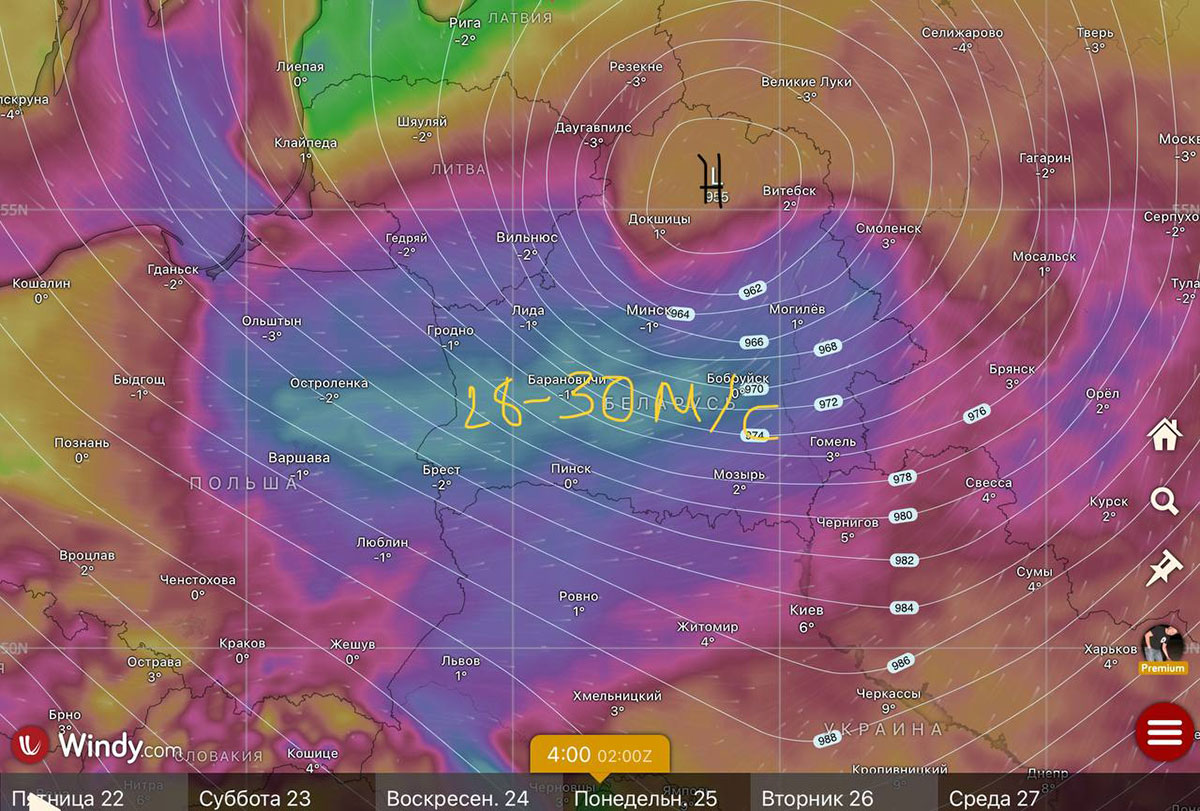
Task: Tap the Рига city label
Action: point(466,23)
